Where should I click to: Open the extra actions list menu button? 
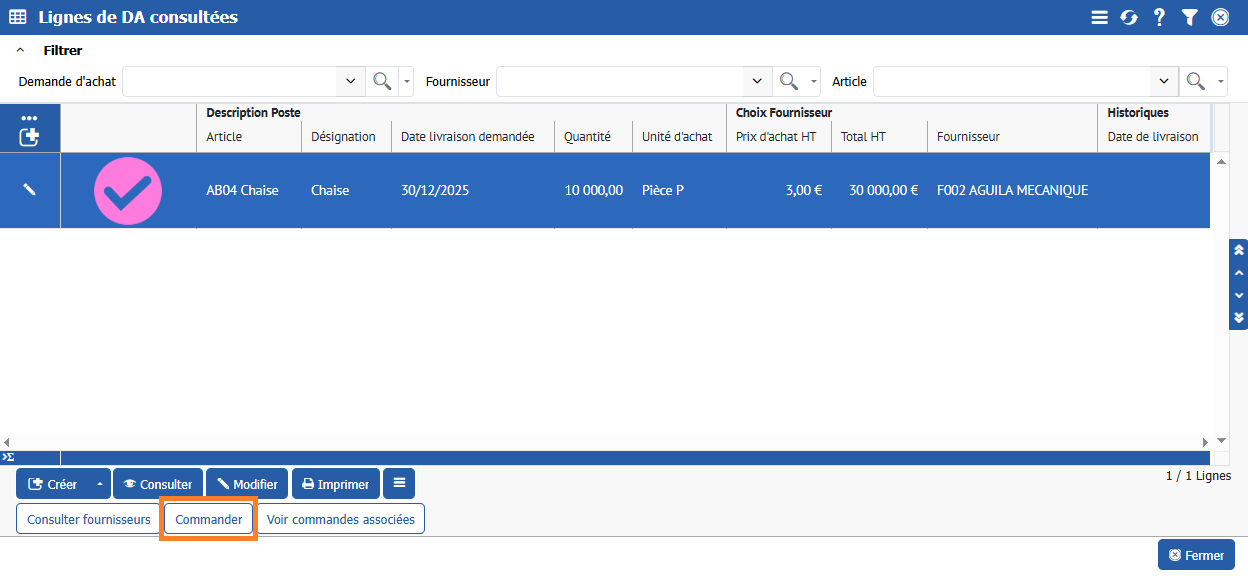(x=399, y=484)
